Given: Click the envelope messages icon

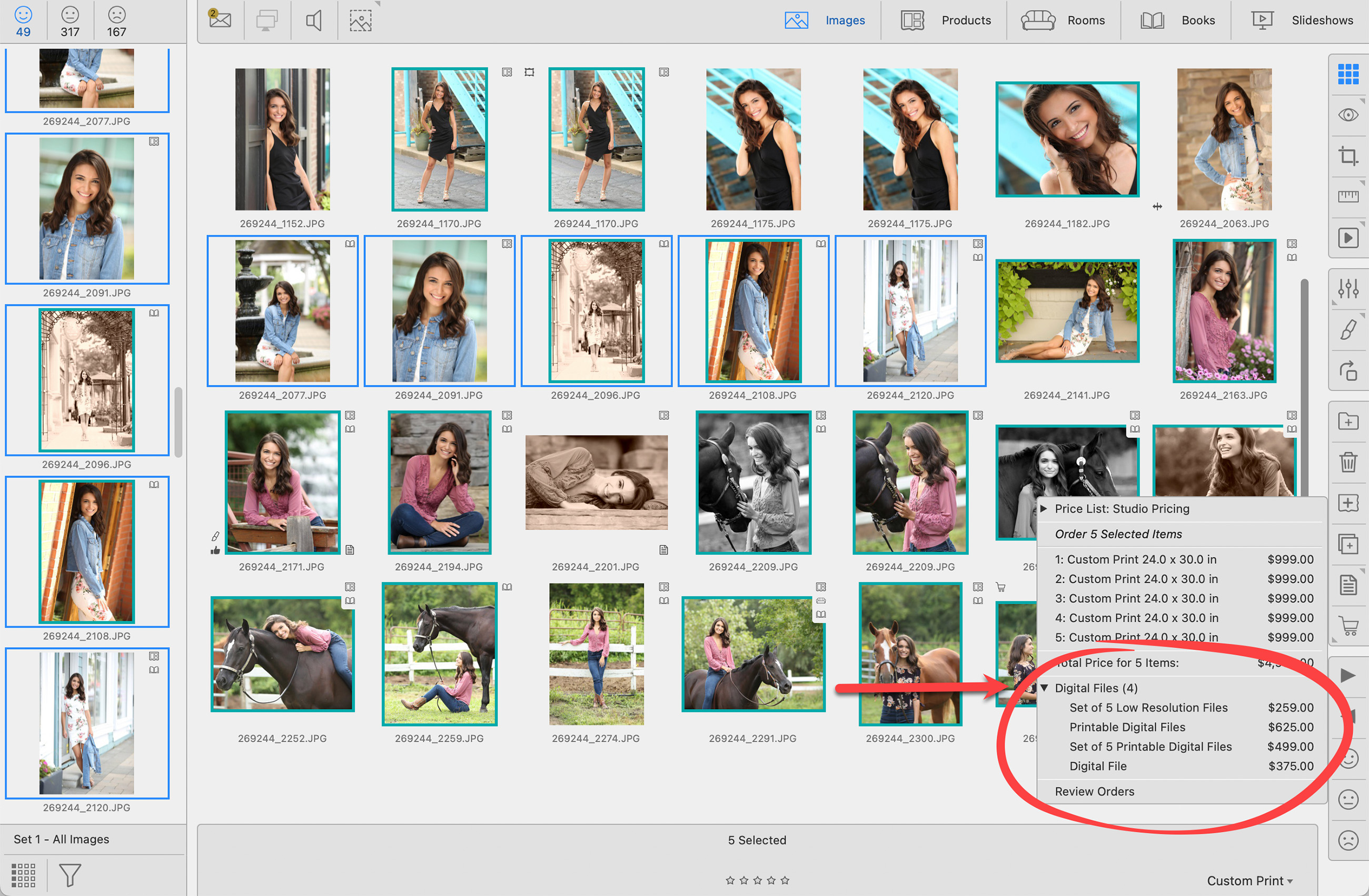Looking at the screenshot, I should pyautogui.click(x=220, y=20).
